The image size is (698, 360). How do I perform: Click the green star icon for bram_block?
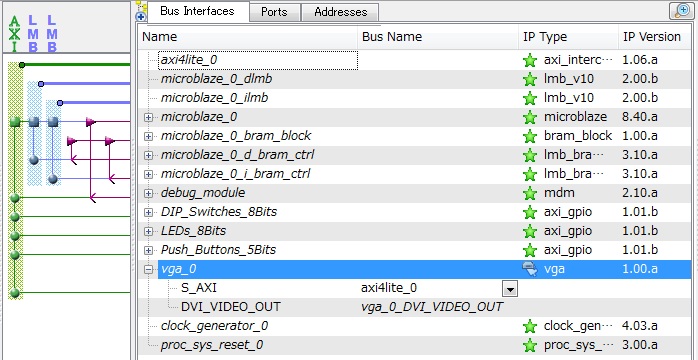pos(530,136)
